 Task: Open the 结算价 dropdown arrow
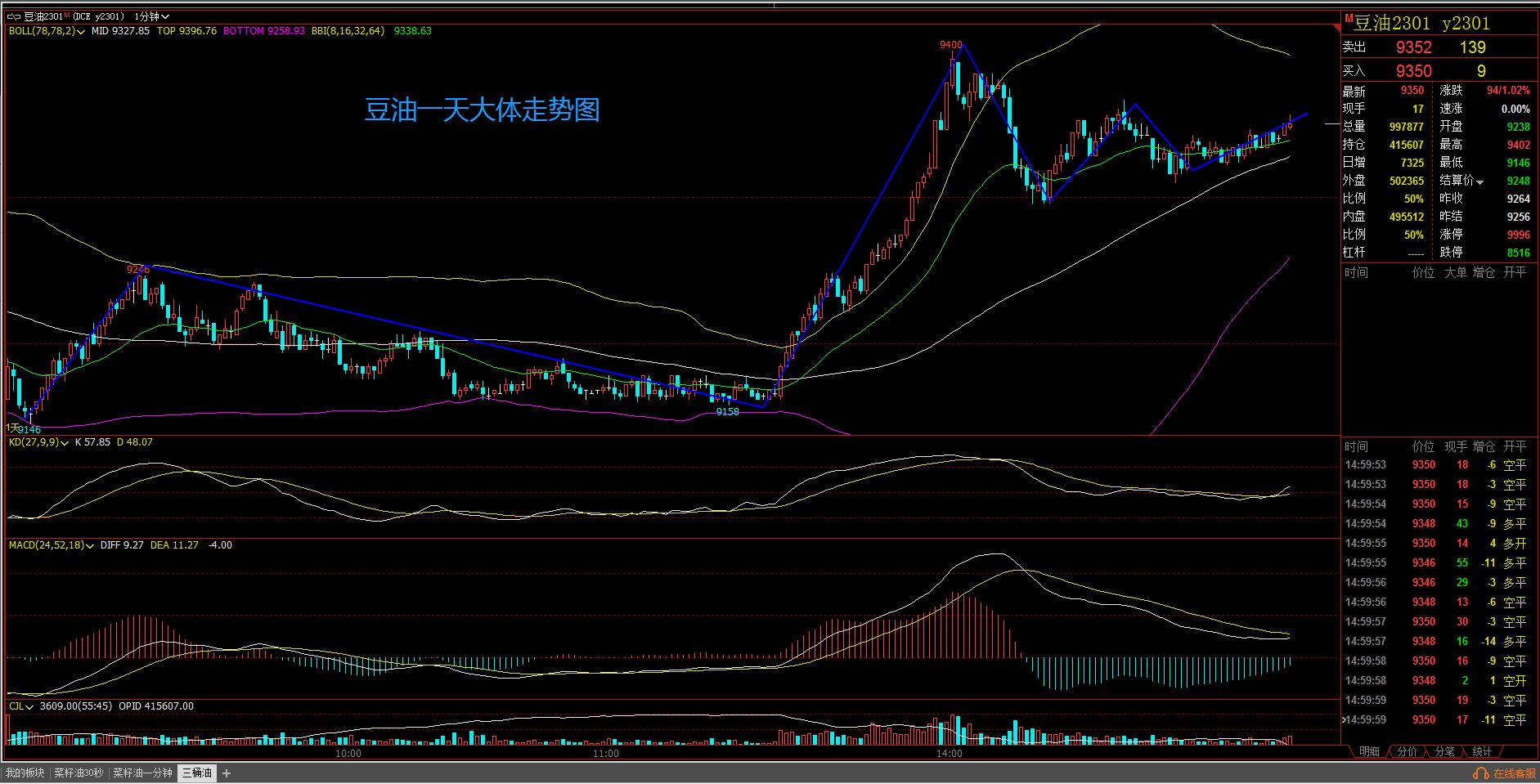point(1480,181)
